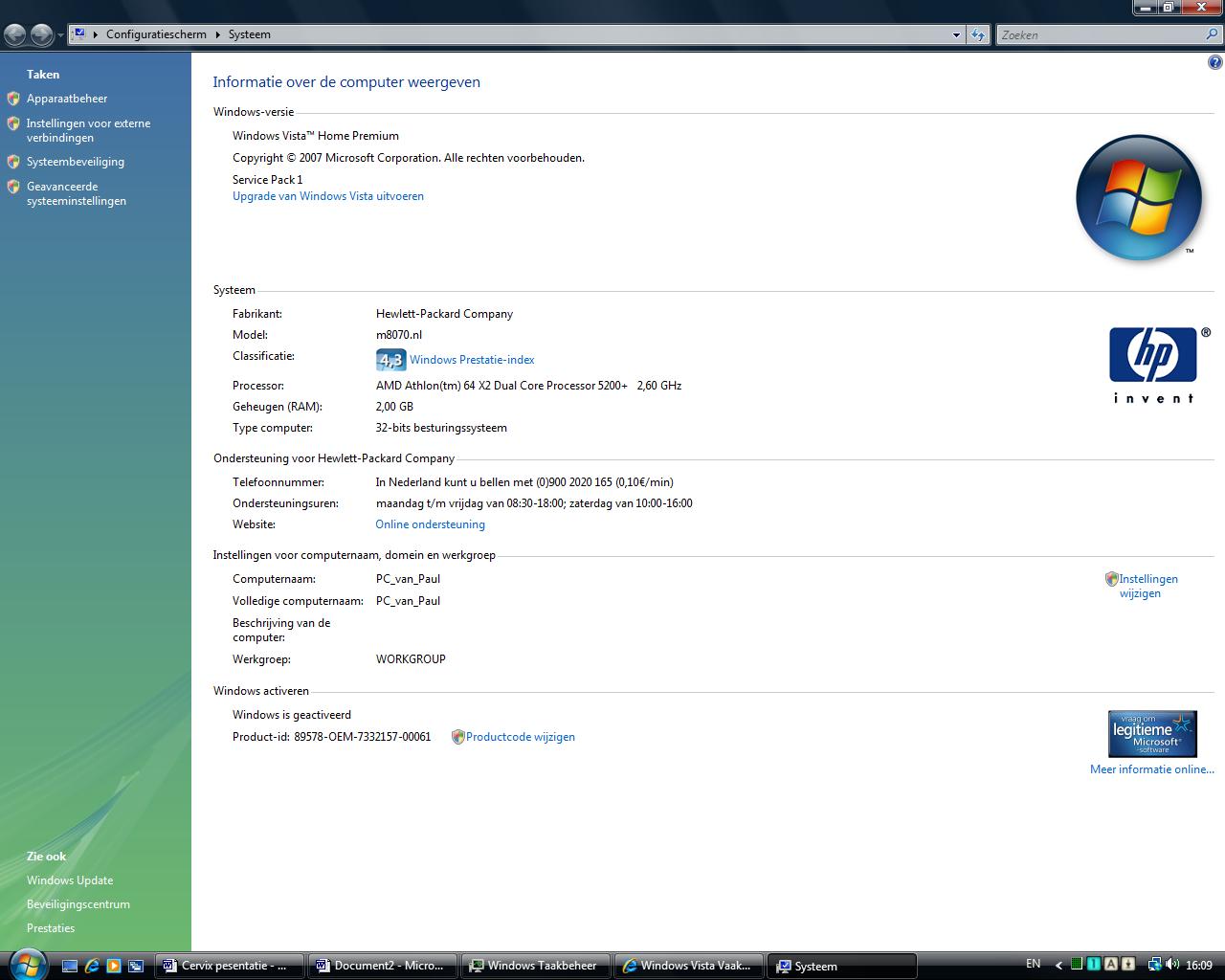Click Switch between windows quick launch icon
The height and width of the screenshot is (980, 1225).
pos(136,966)
